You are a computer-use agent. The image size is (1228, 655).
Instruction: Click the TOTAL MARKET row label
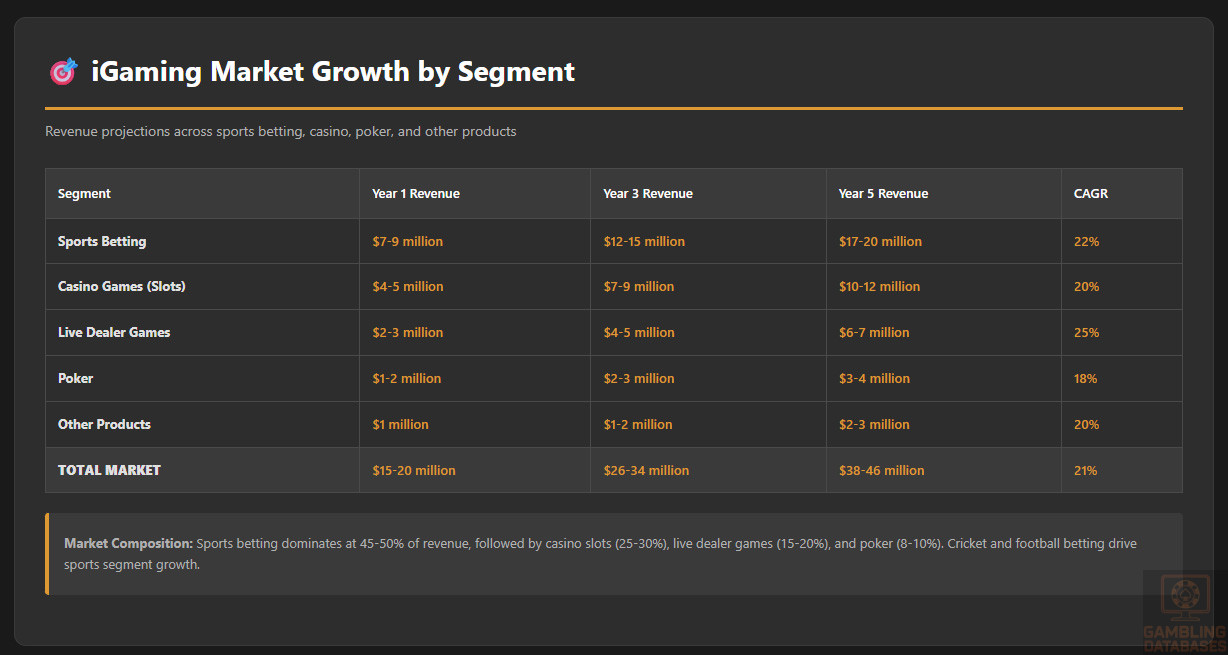[x=109, y=470]
